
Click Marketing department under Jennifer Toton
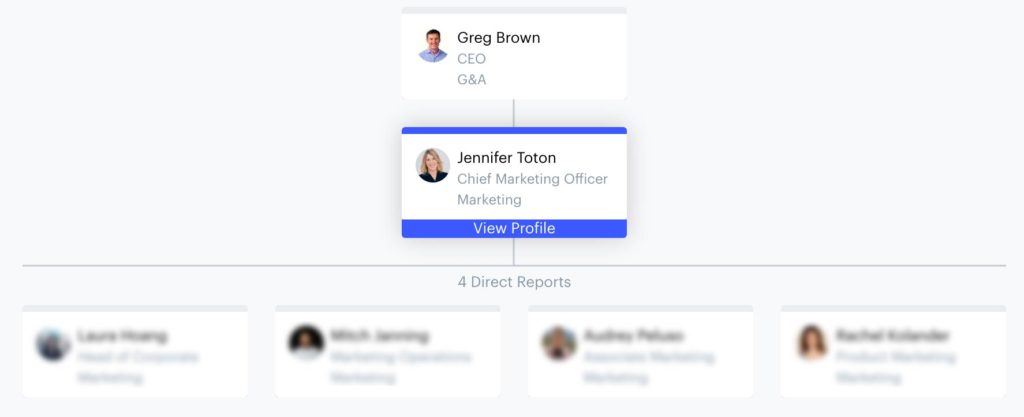pyautogui.click(x=489, y=200)
